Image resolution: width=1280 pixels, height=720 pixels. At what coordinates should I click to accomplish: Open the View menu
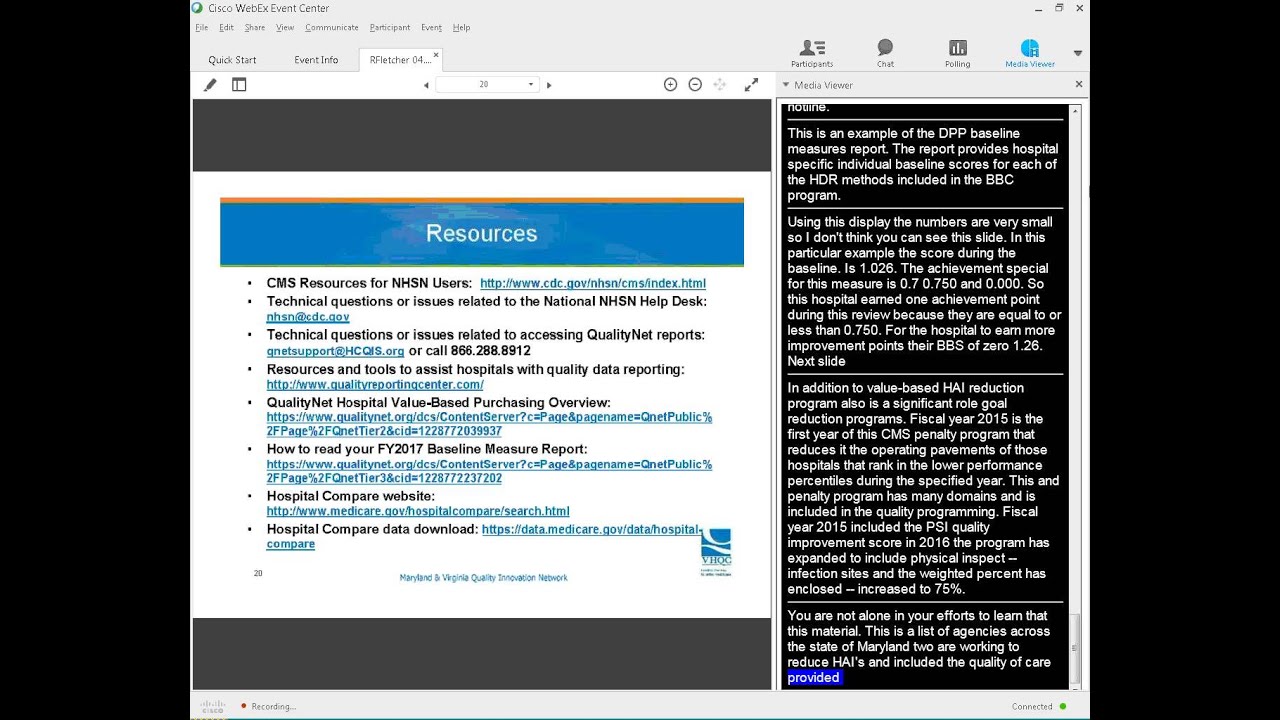(285, 27)
